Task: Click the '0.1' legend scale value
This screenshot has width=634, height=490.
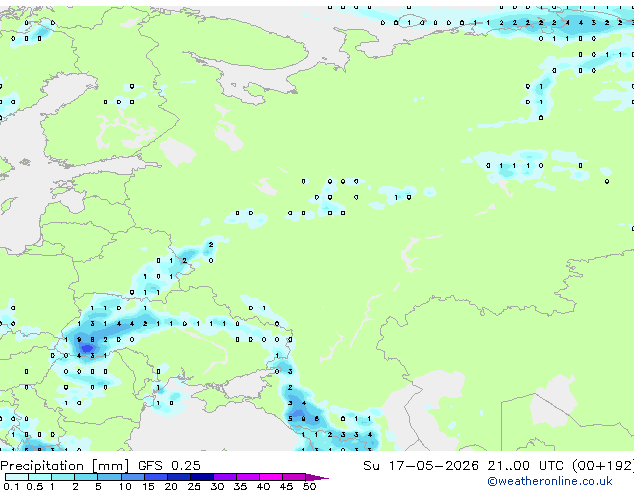Action: [x=11, y=486]
